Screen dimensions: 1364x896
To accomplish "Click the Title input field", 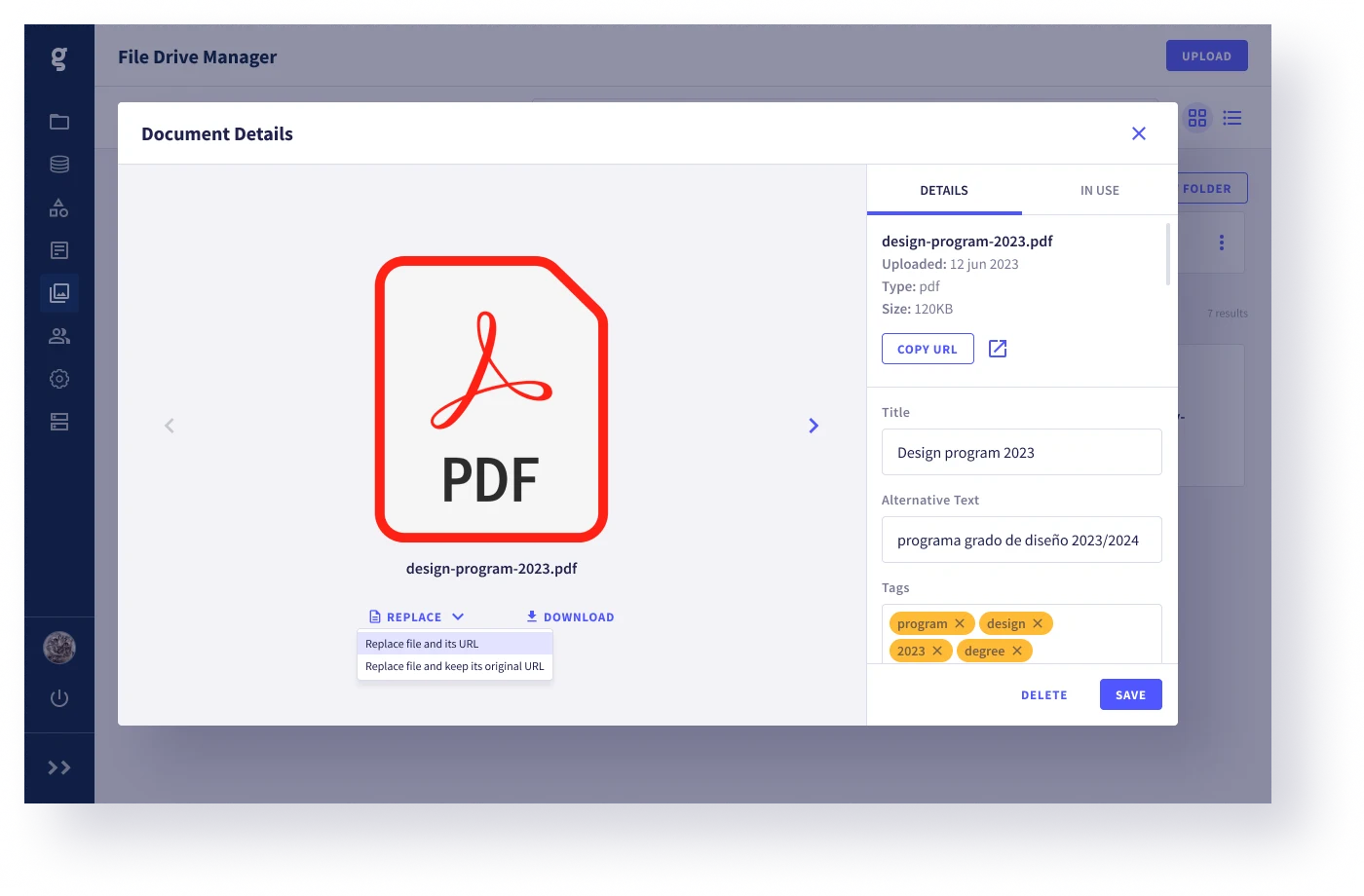I will click(x=1021, y=452).
